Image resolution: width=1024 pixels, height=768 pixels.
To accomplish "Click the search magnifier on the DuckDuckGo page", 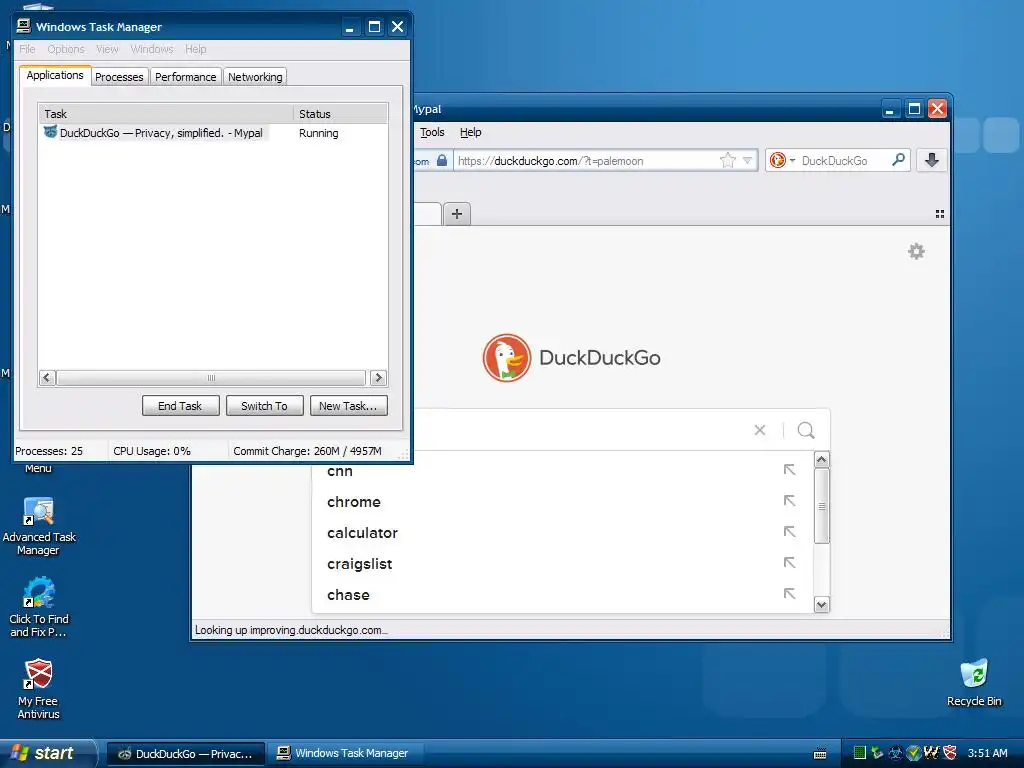I will 806,430.
